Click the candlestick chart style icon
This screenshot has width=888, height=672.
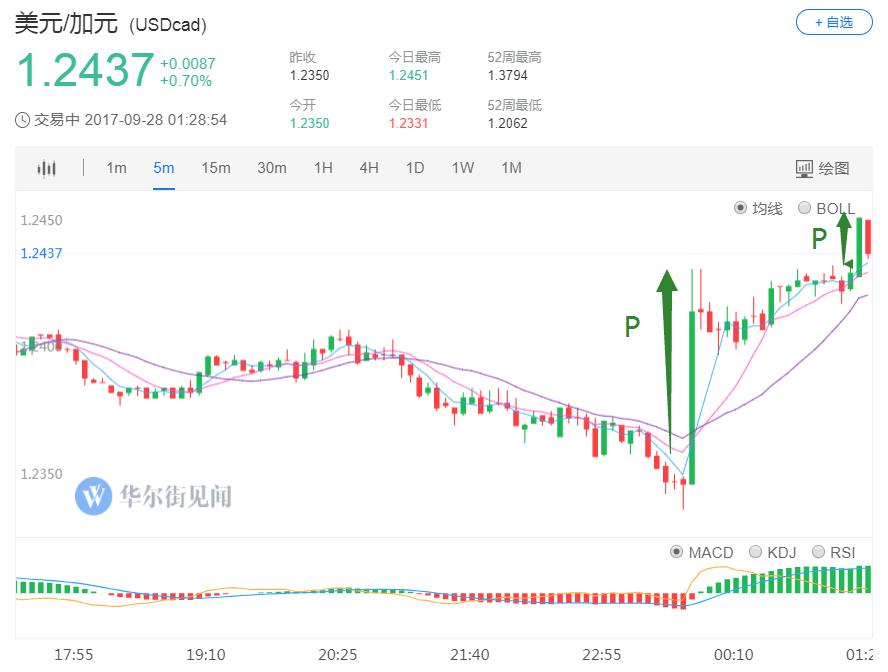pyautogui.click(x=46, y=168)
